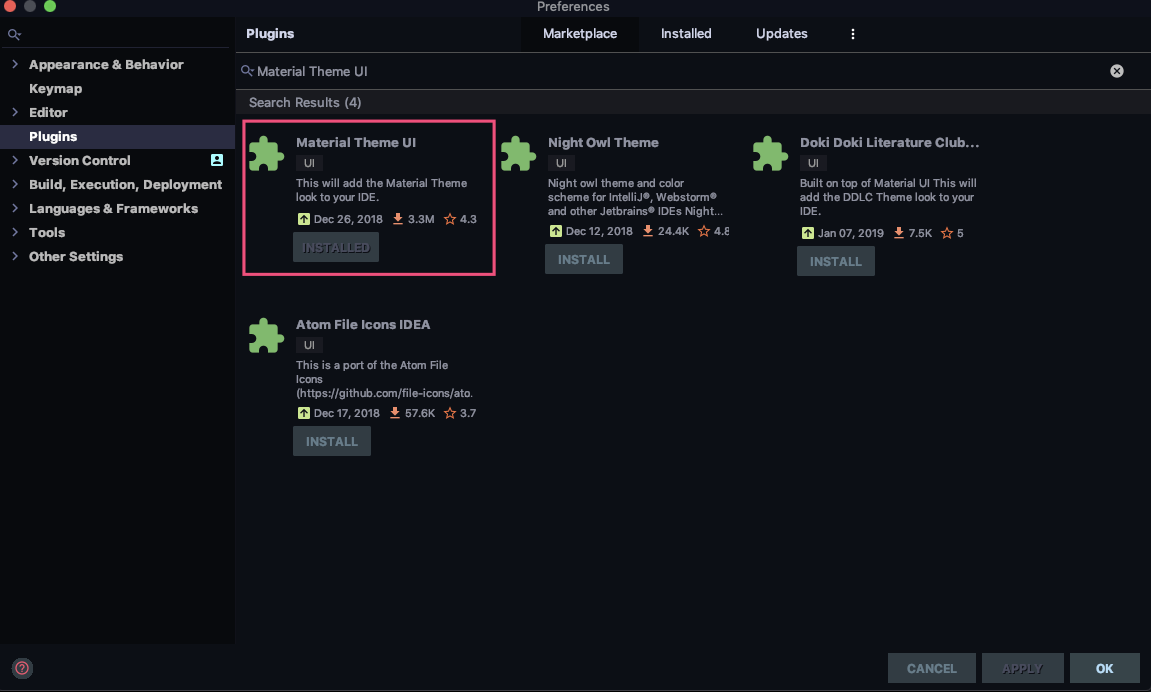Clear the plugin search field with X icon
This screenshot has width=1151, height=692.
[1116, 71]
